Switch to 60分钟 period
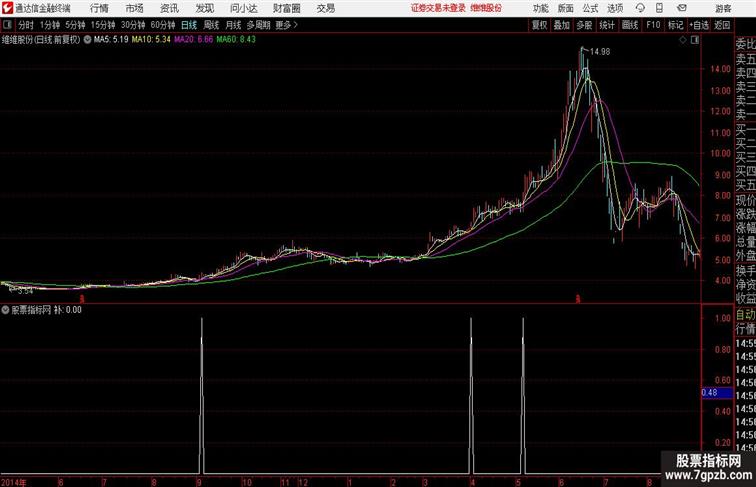 (x=163, y=25)
